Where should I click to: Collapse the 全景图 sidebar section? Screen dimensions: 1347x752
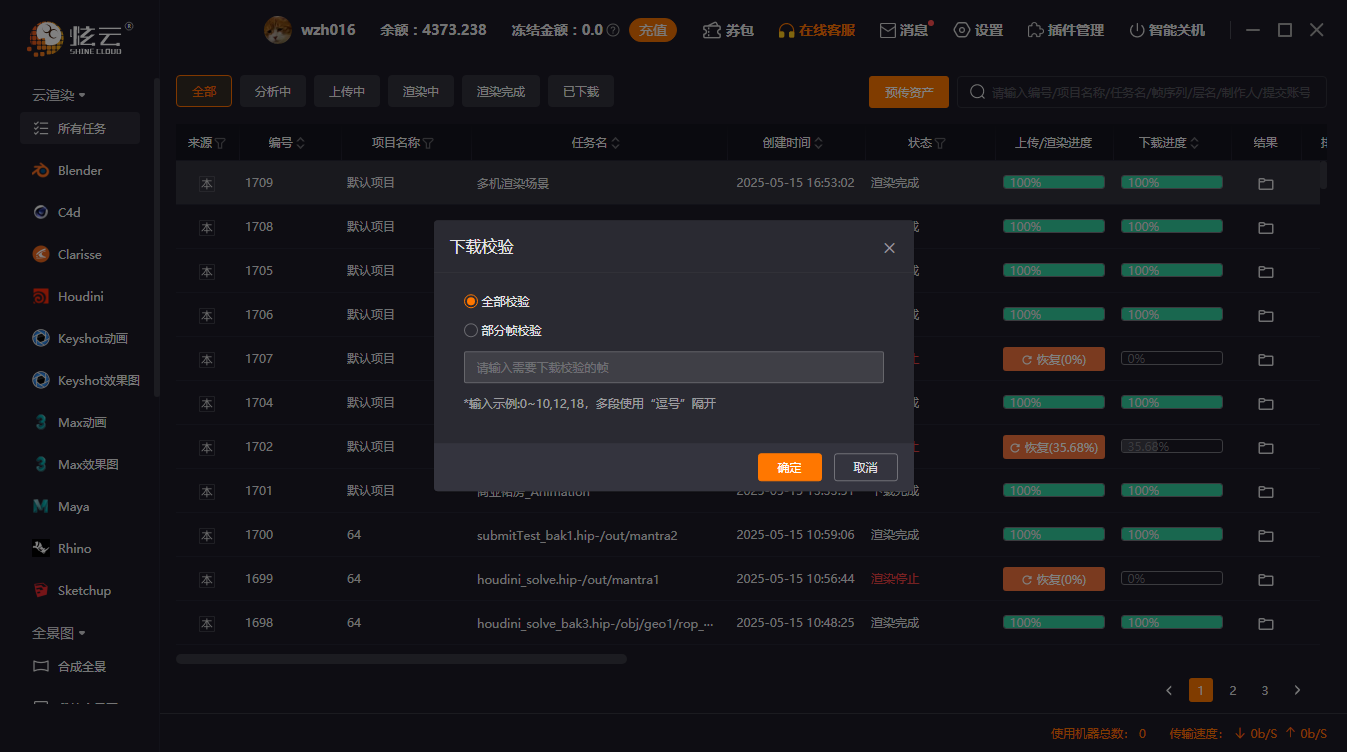coord(59,633)
